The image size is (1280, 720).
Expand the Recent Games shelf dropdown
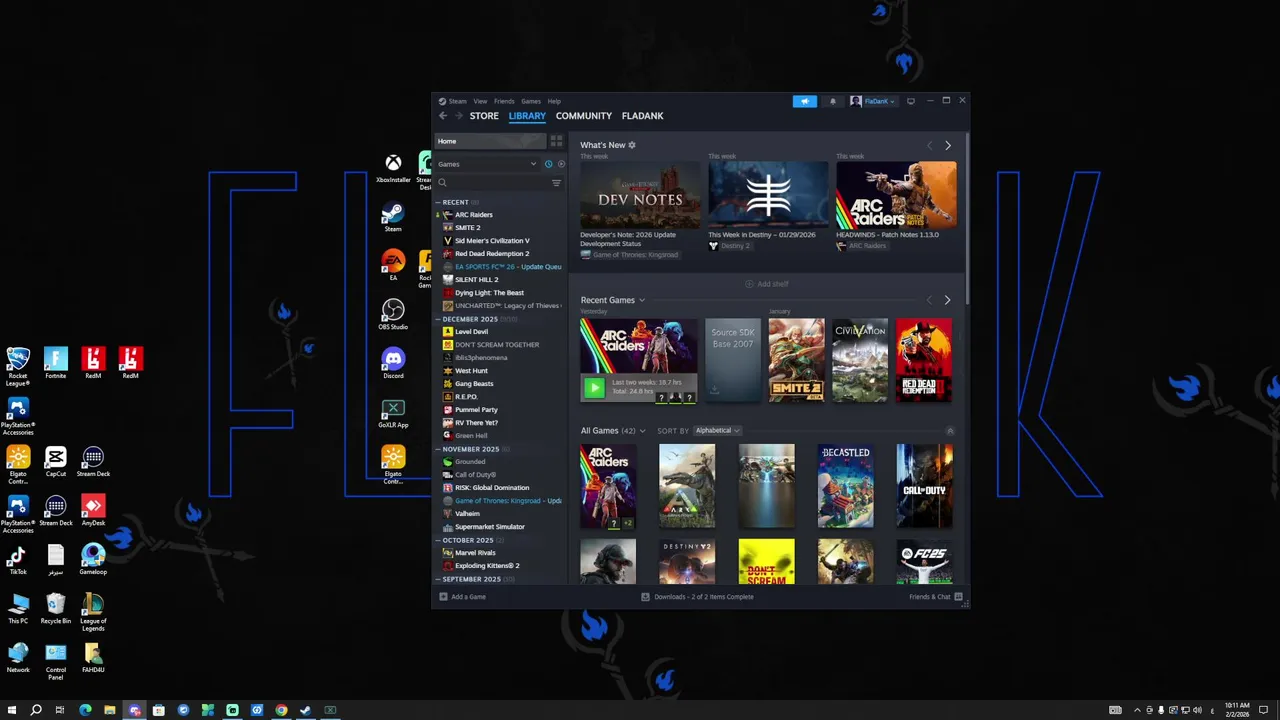coord(642,300)
